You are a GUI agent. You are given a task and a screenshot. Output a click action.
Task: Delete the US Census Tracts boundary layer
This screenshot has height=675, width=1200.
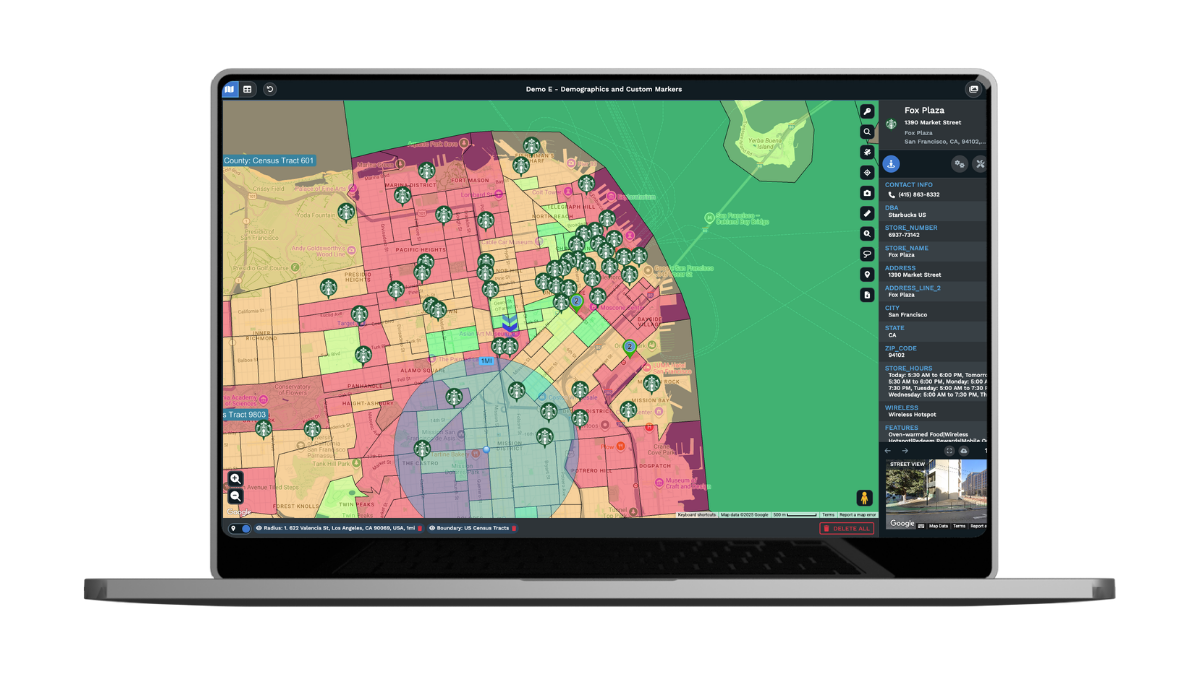514,528
